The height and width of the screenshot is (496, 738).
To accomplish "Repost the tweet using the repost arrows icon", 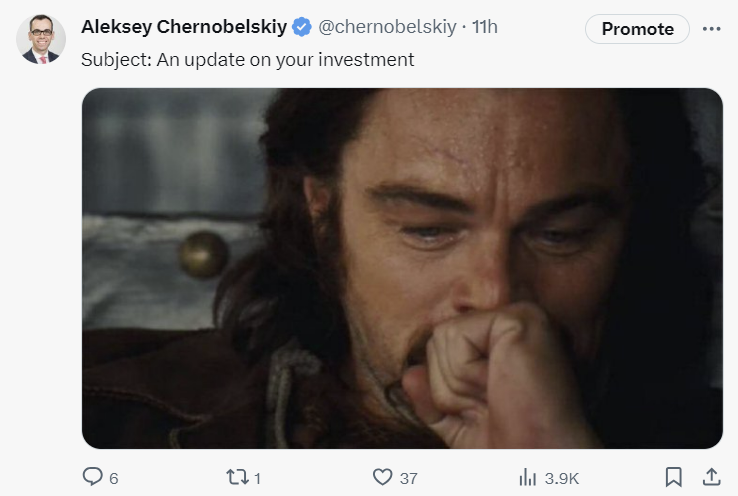I will (x=237, y=478).
